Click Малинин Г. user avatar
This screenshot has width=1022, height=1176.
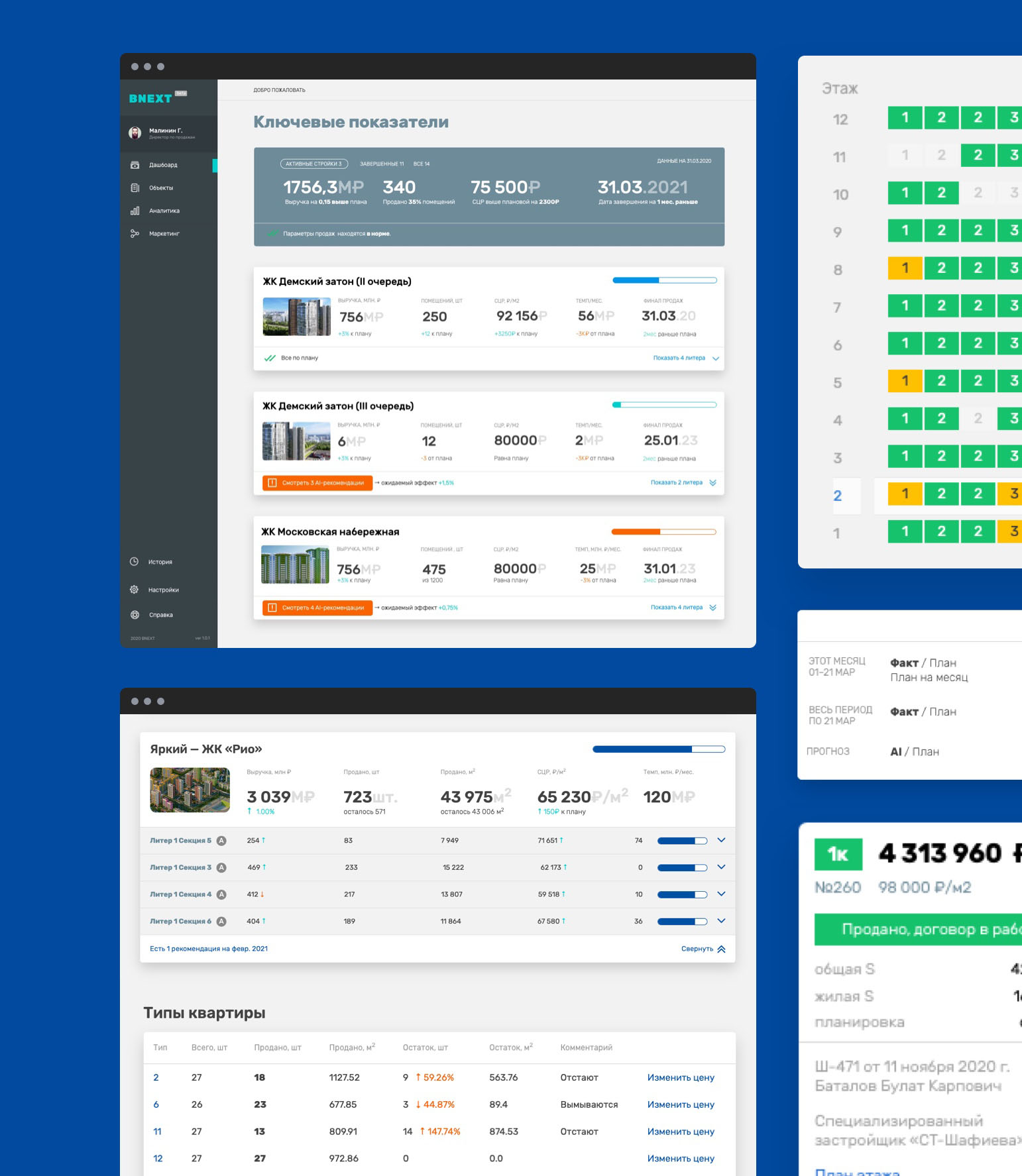[135, 133]
